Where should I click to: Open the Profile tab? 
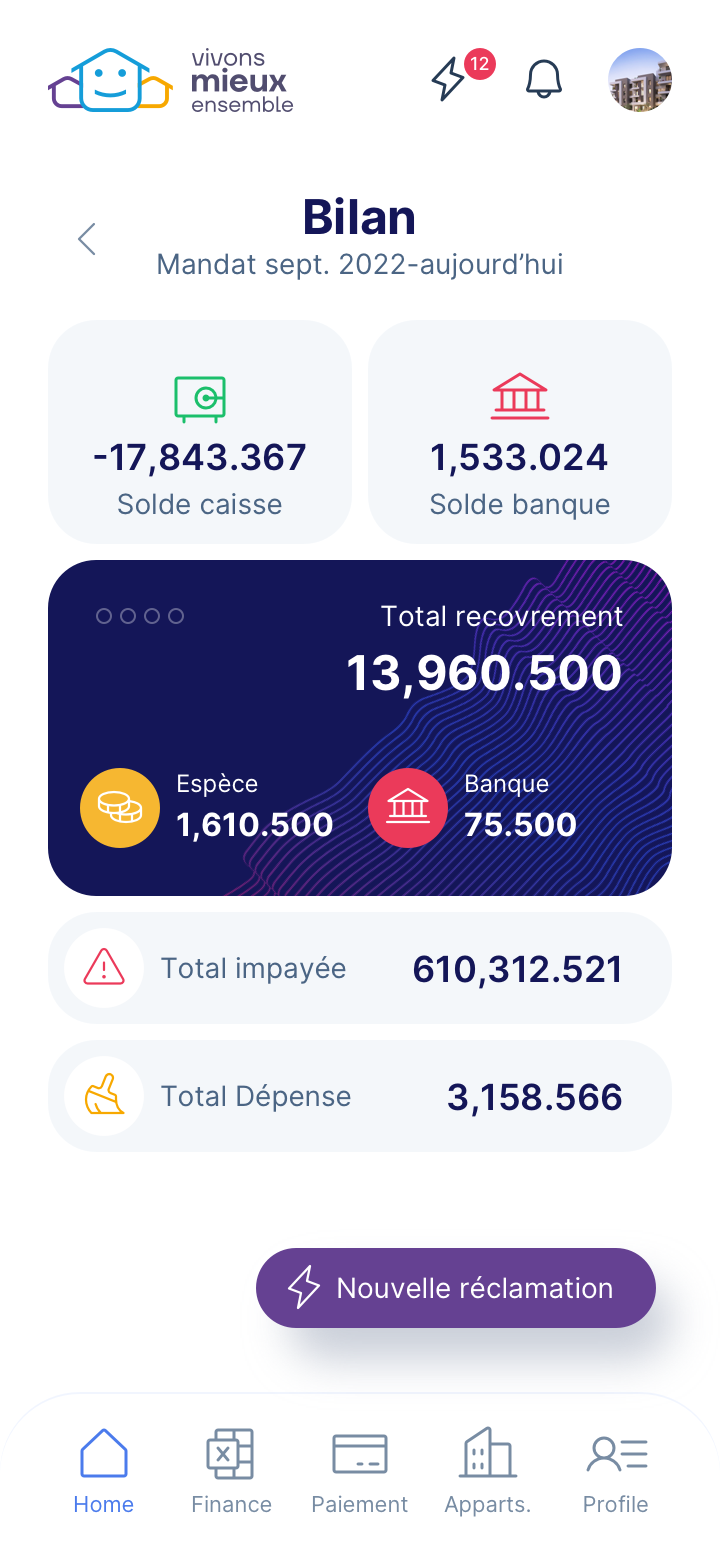(x=616, y=1470)
